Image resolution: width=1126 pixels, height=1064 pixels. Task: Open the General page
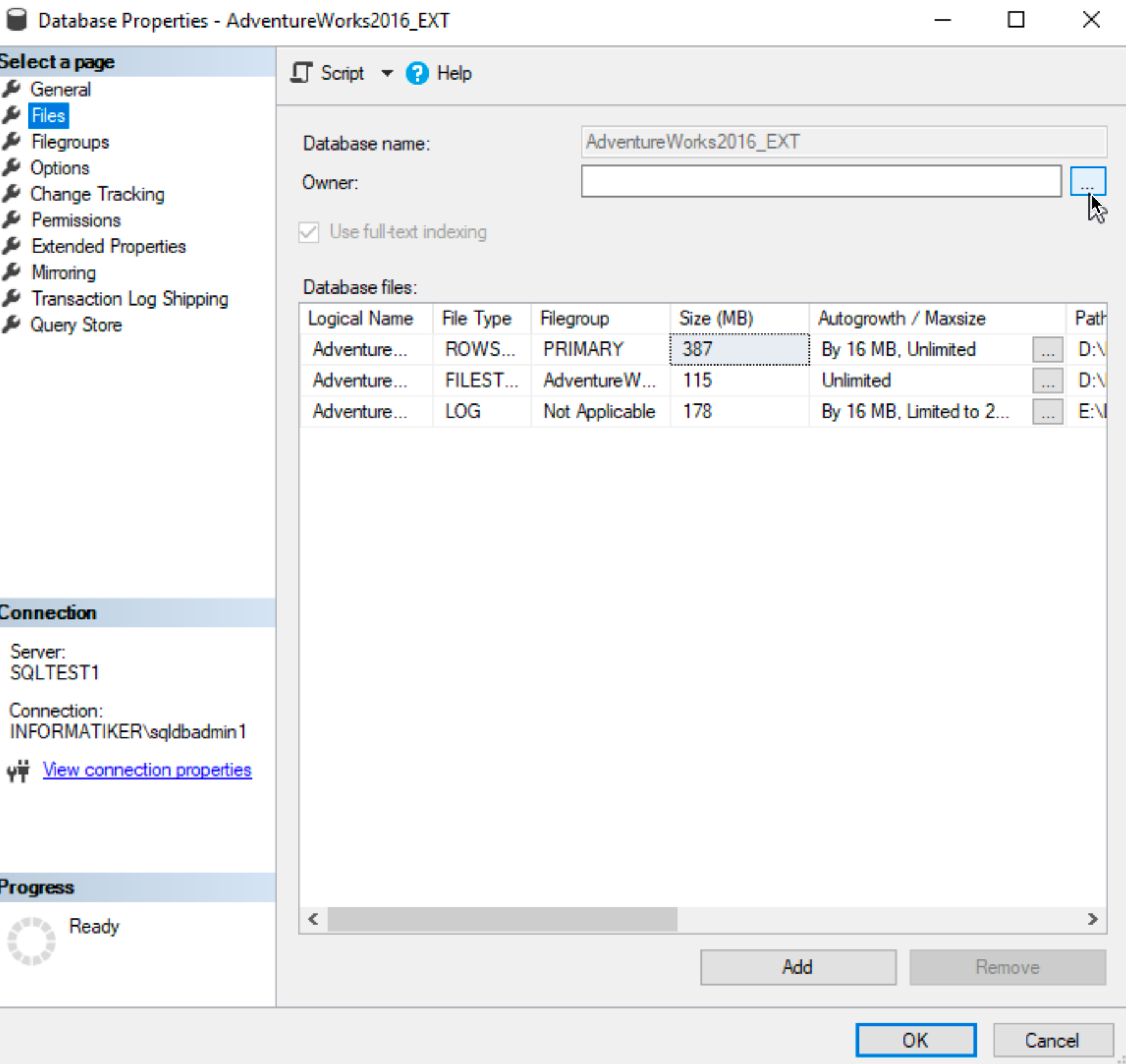tap(60, 89)
